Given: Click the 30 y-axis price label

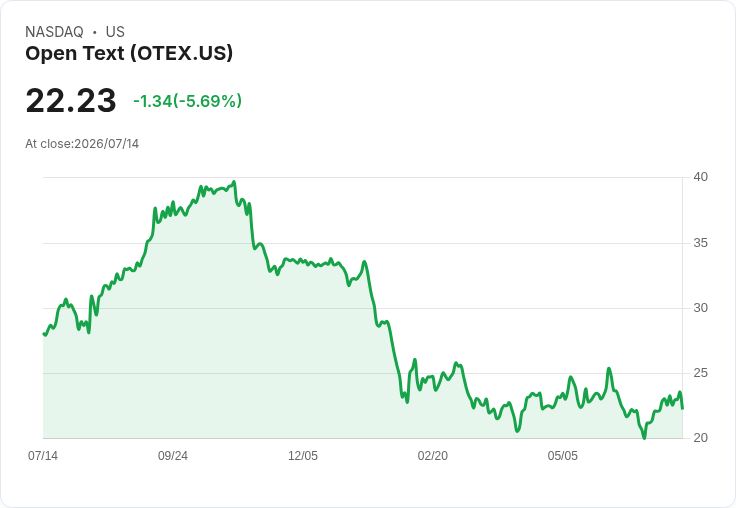Looking at the screenshot, I should [x=700, y=308].
